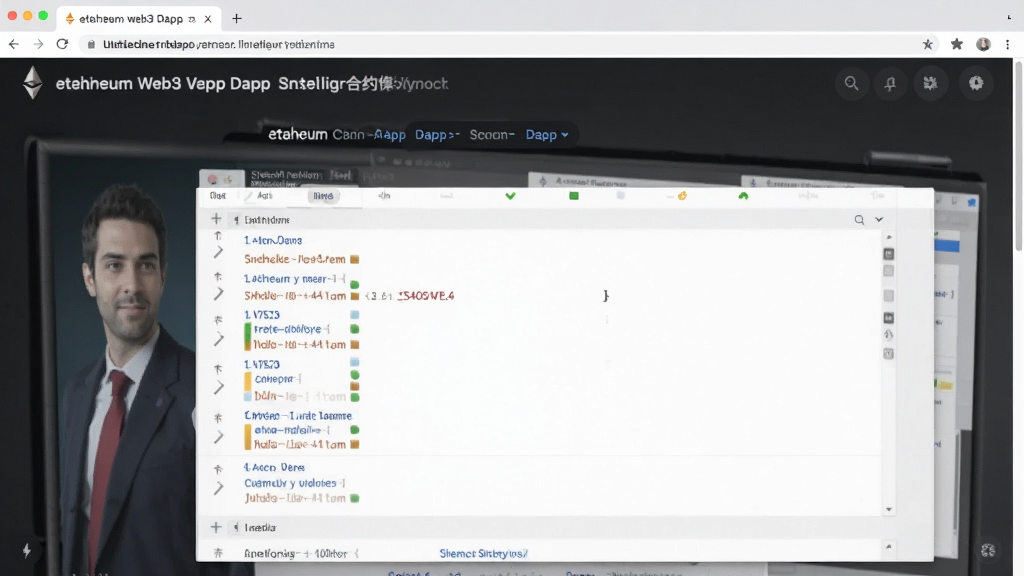Select the etaheom web3 Dapp browser tab
This screenshot has height=576, width=1024.
point(138,19)
